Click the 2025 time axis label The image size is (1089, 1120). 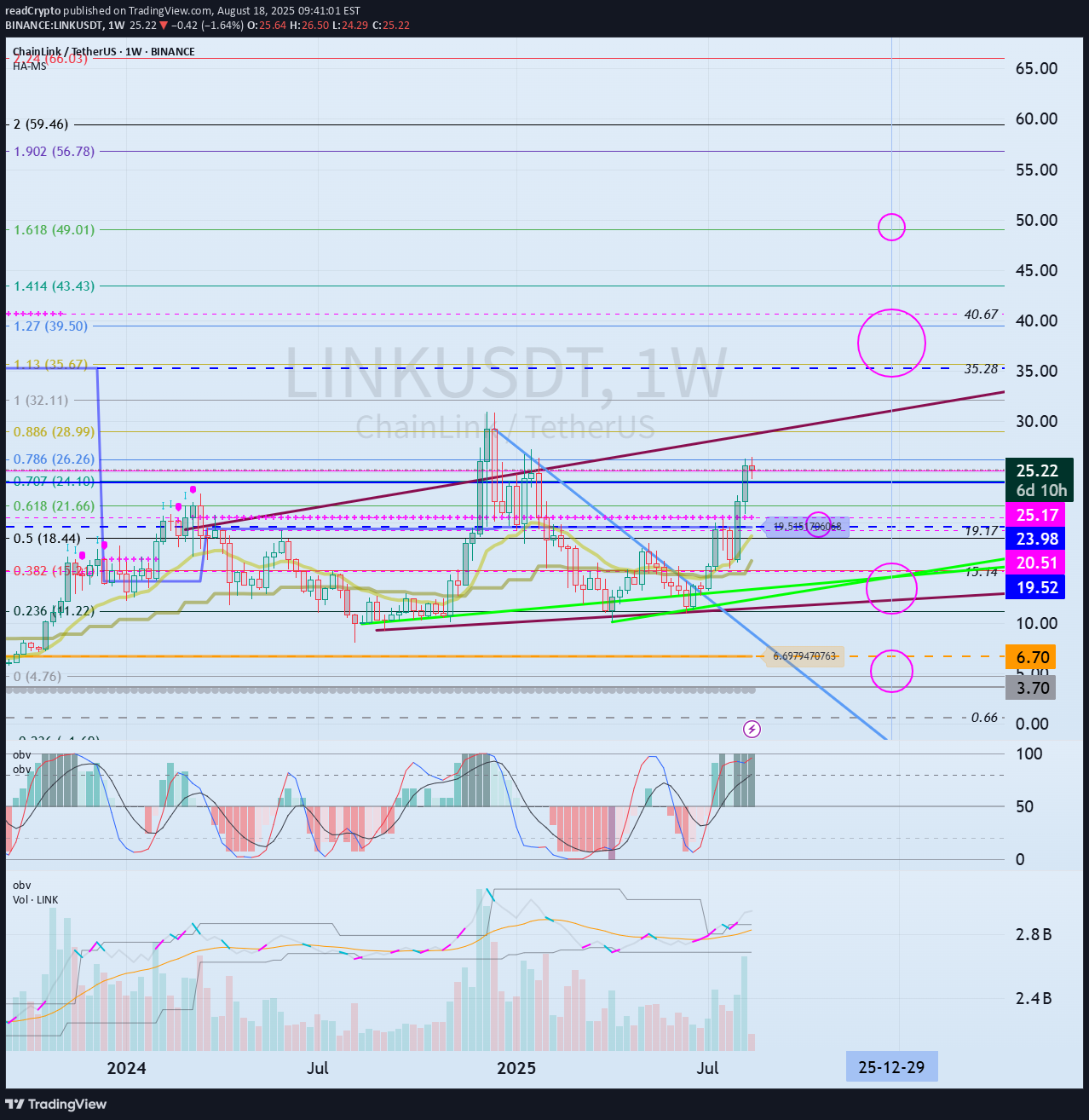pyautogui.click(x=516, y=1068)
